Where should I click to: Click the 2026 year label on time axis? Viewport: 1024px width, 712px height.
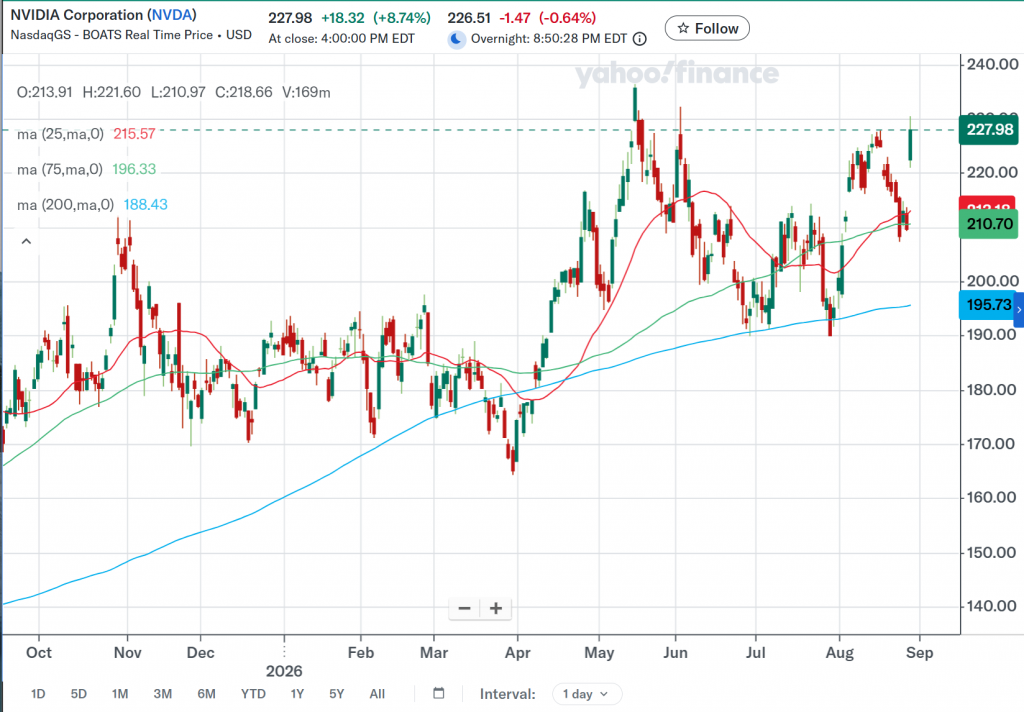point(284,671)
